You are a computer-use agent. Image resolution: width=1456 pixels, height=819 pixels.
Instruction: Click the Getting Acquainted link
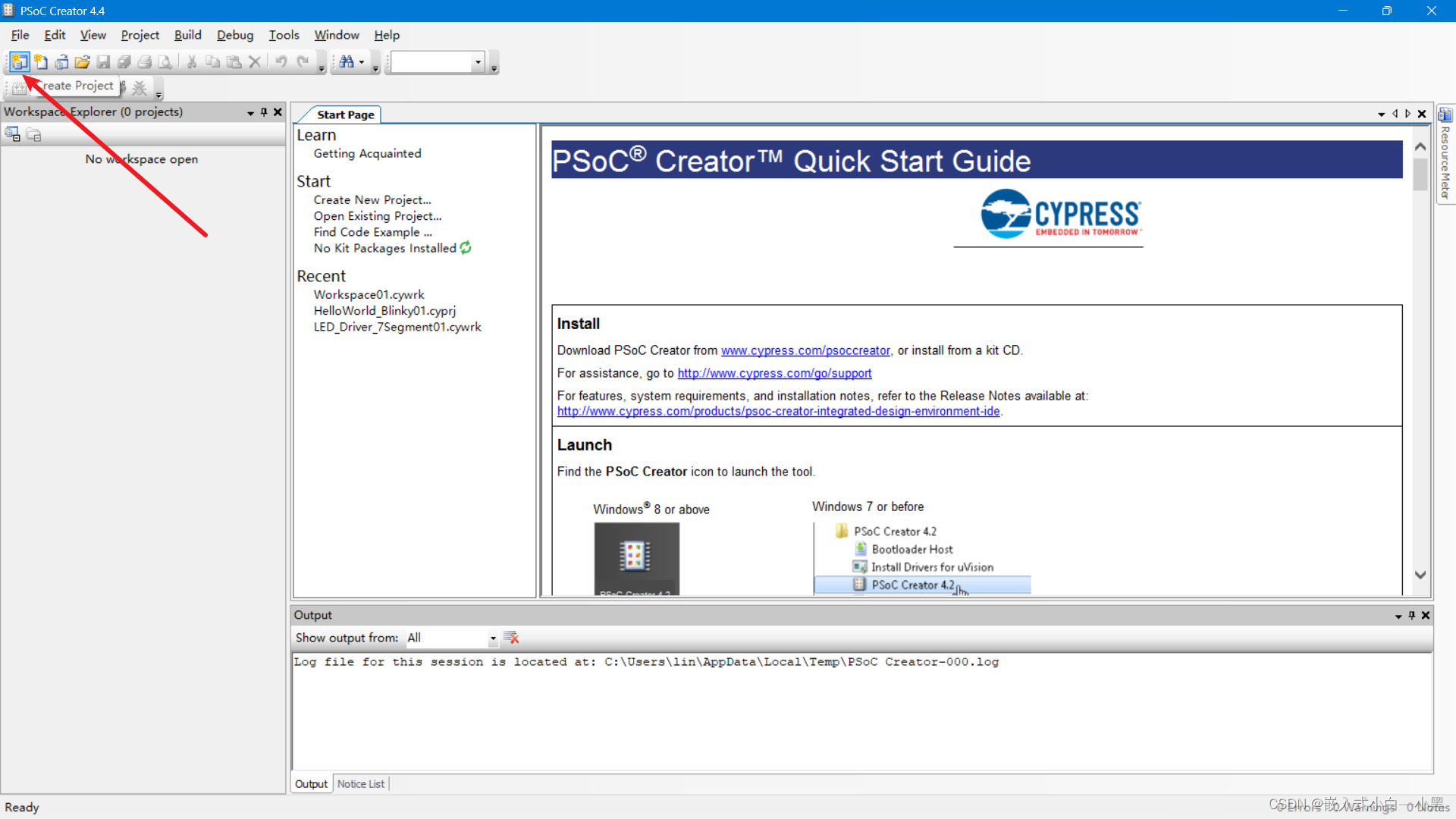tap(367, 153)
